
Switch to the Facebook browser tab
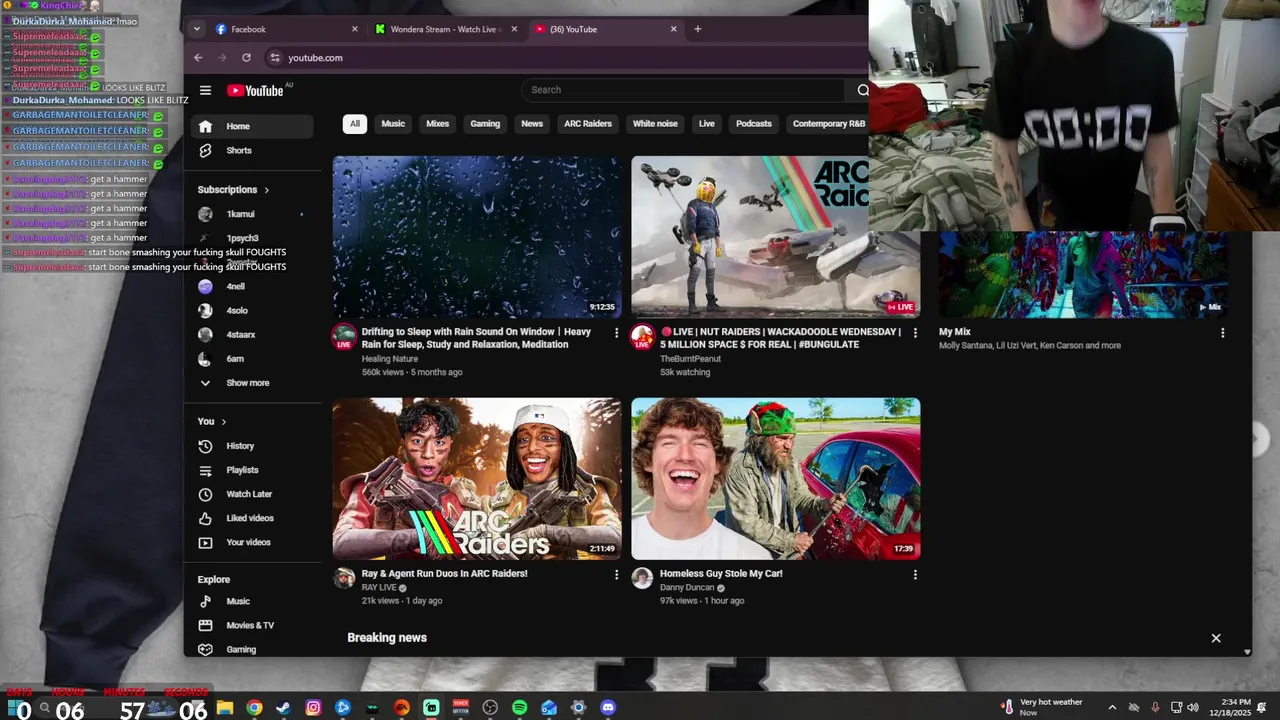287,29
